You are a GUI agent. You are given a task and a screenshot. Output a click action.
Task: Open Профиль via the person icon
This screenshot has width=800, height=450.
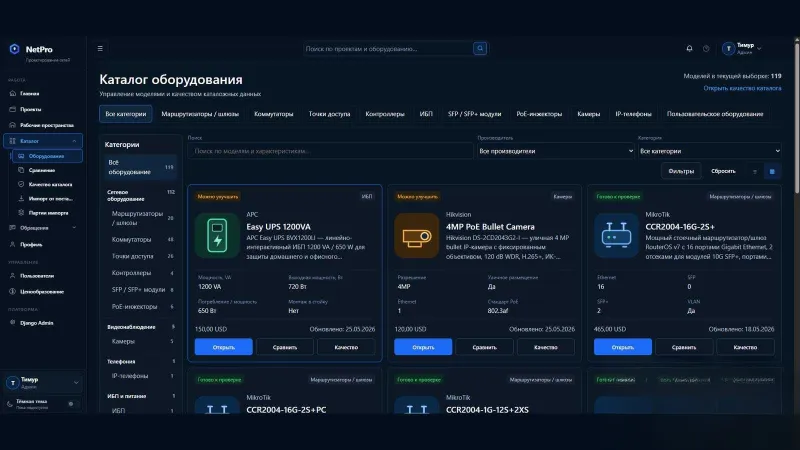coord(13,244)
